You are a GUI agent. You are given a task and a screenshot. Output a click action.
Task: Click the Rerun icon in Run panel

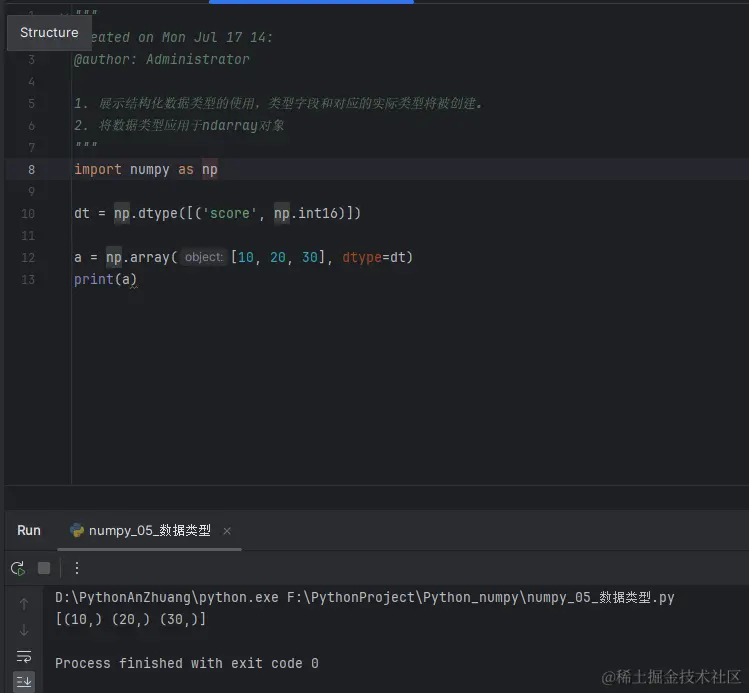[18, 568]
